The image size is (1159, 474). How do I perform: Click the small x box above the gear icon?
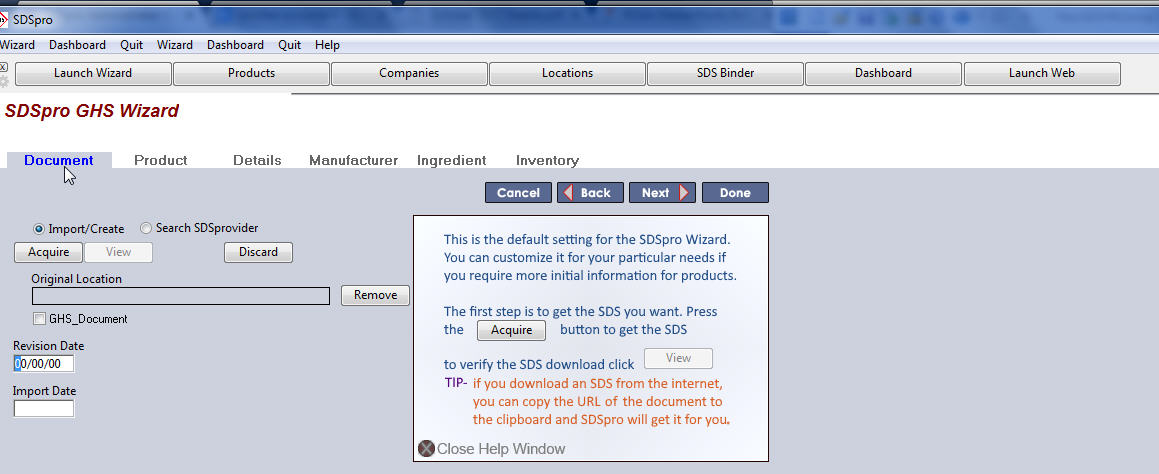(4, 67)
